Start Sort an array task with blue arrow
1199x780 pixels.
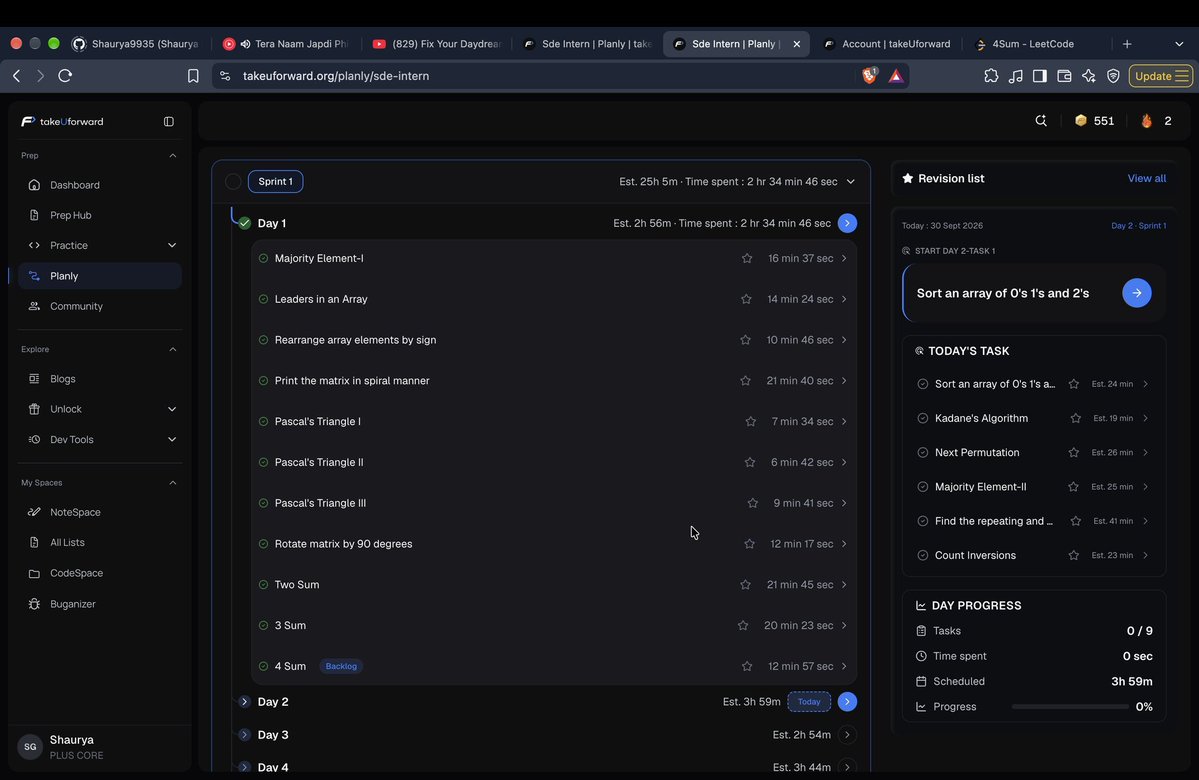click(1137, 293)
